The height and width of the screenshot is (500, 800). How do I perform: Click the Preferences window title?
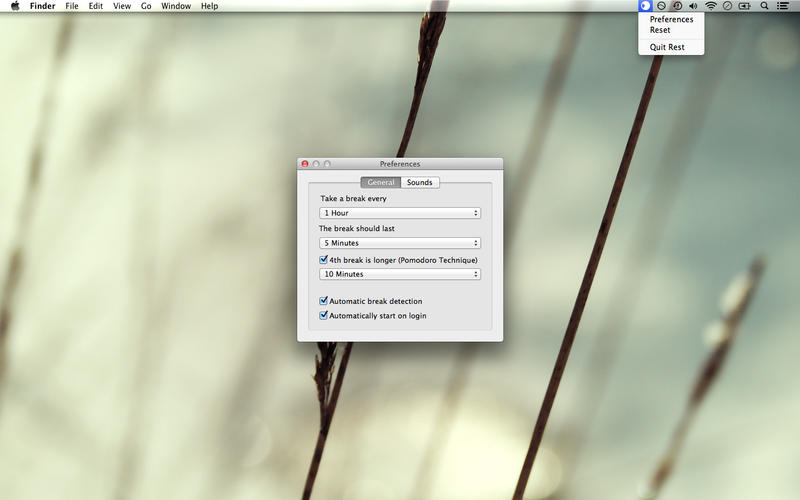pyautogui.click(x=400, y=164)
